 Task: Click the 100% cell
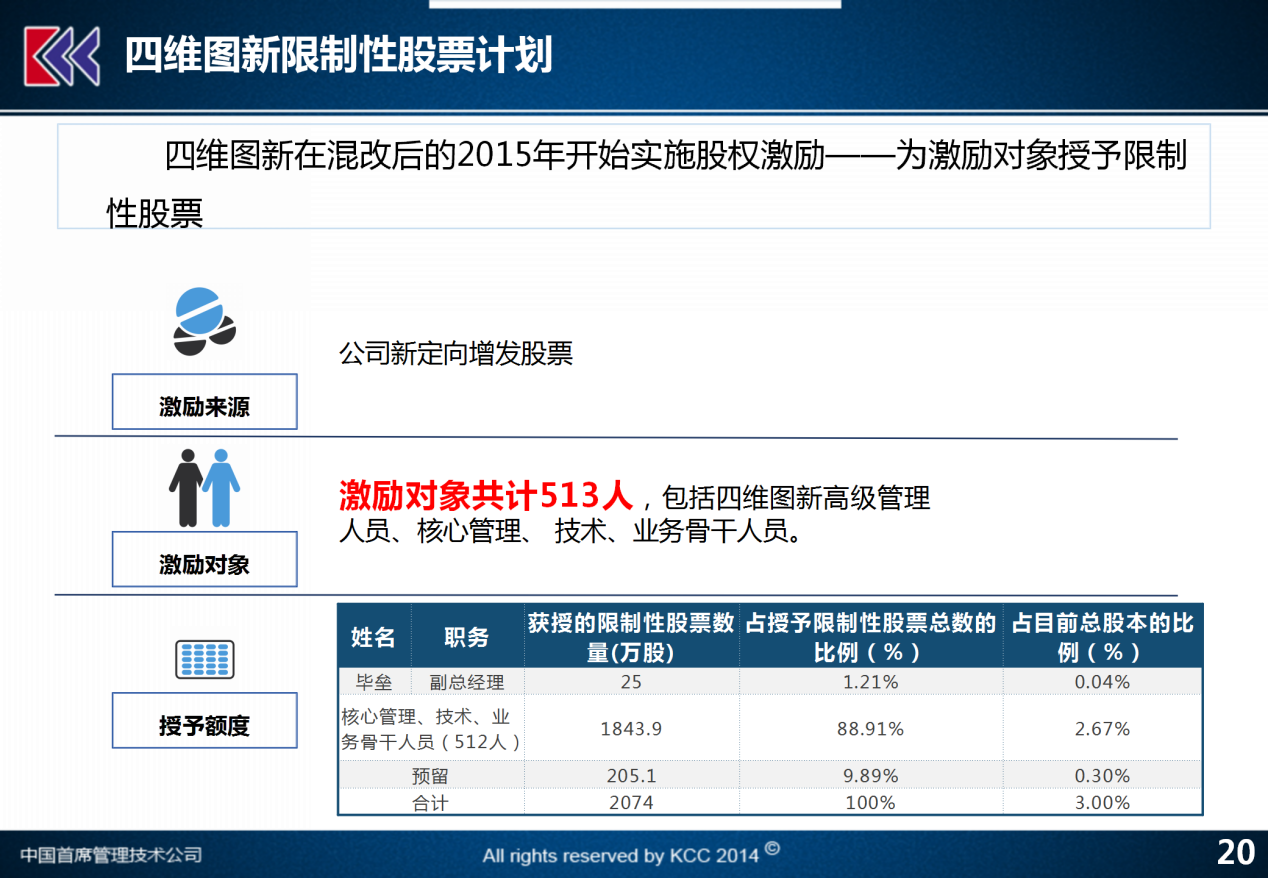coord(870,802)
